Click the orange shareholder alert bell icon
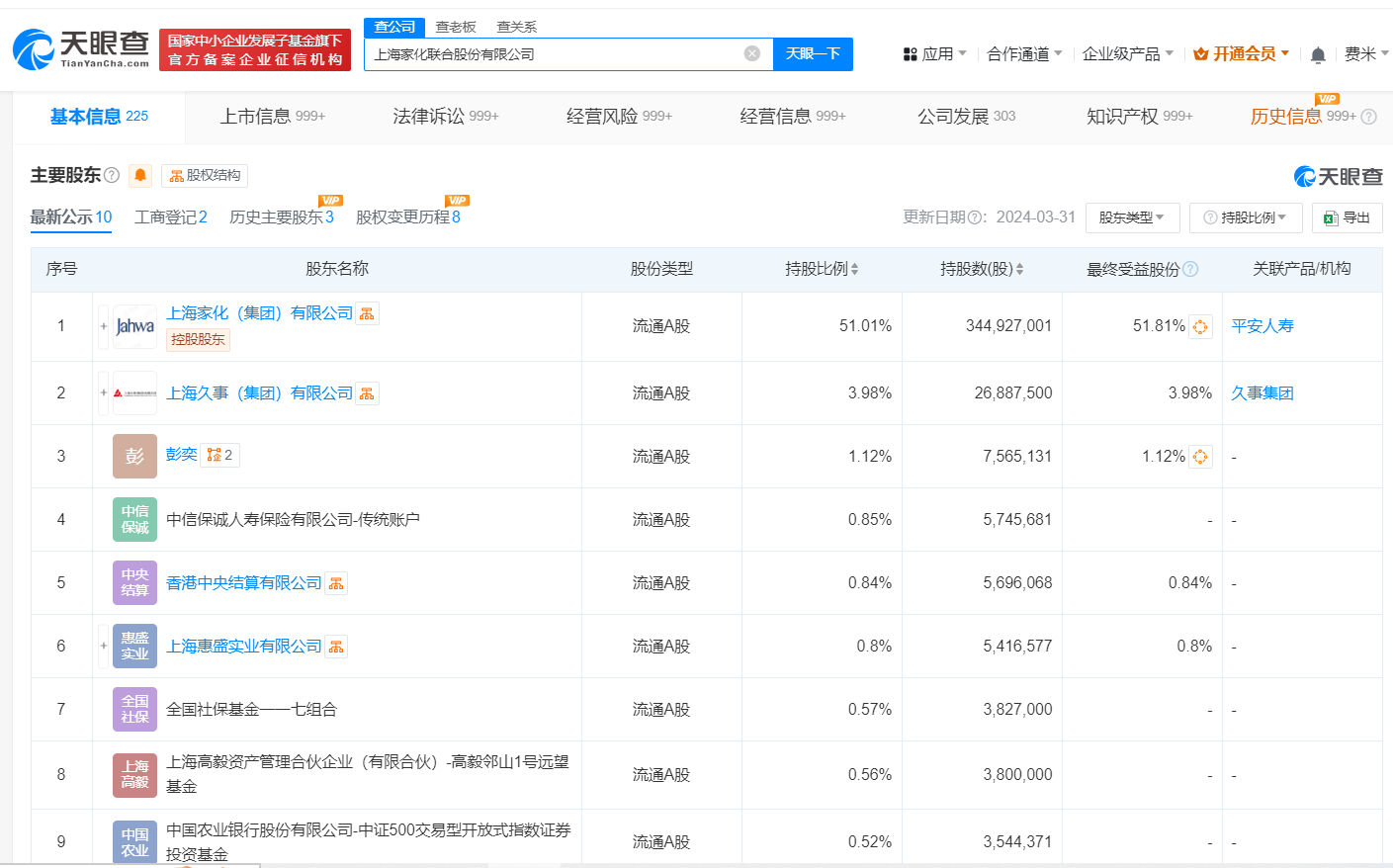1393x868 pixels. [x=140, y=175]
